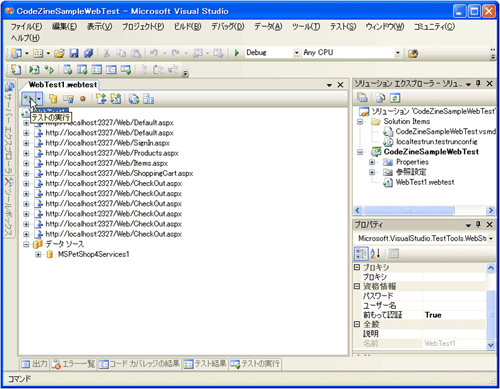Click the Run Test (テストの実行) toolbar button

coord(29,99)
